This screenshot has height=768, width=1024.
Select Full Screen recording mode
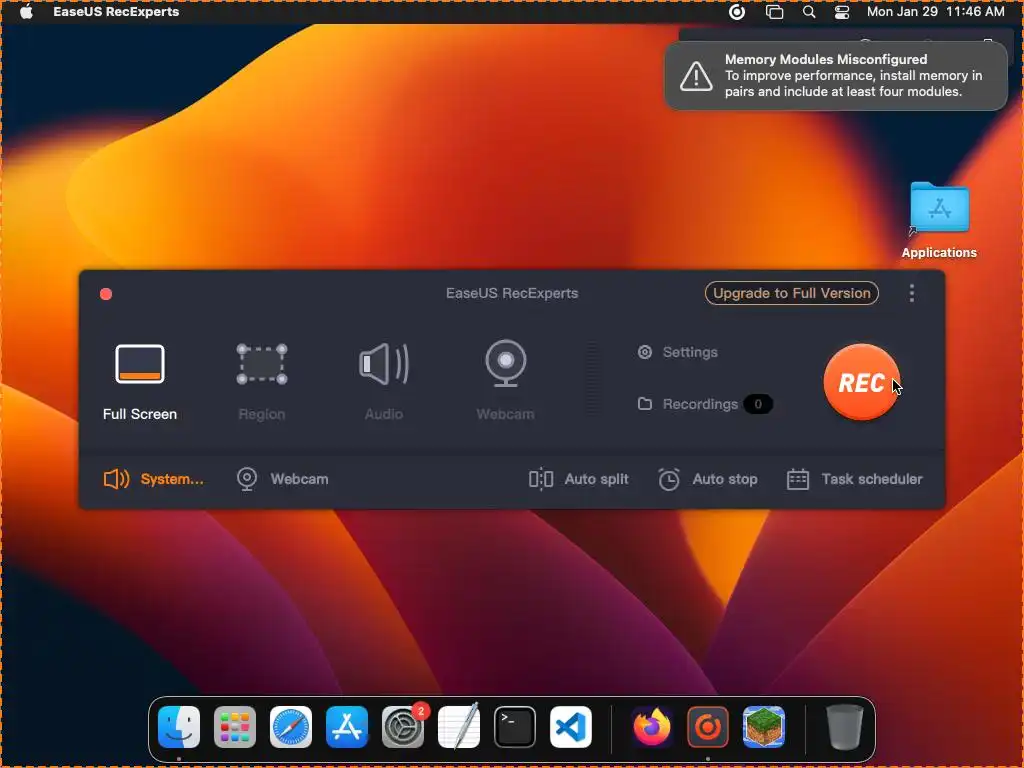pyautogui.click(x=140, y=382)
